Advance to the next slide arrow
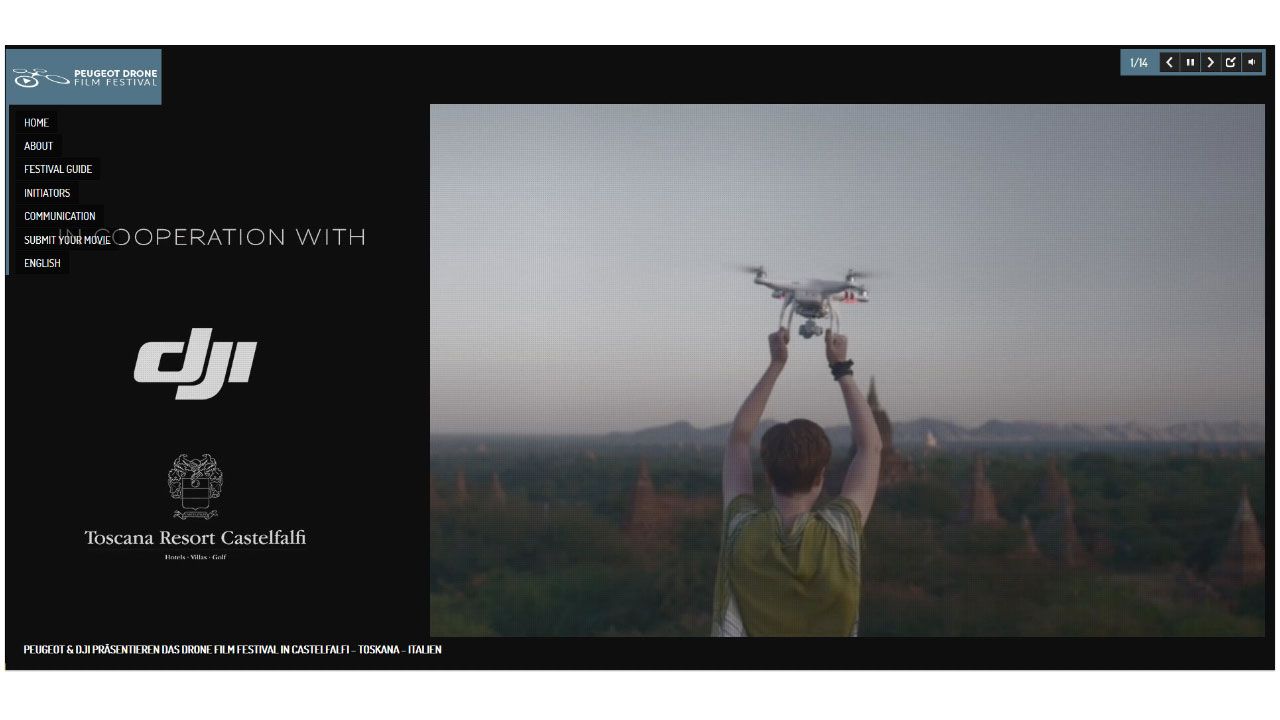The image size is (1280, 720). [x=1210, y=62]
